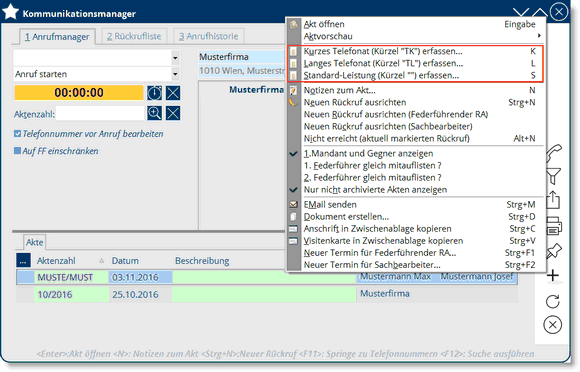580x372 pixels.
Task: Click the circular refresh icon in the sidebar
Action: tap(553, 301)
